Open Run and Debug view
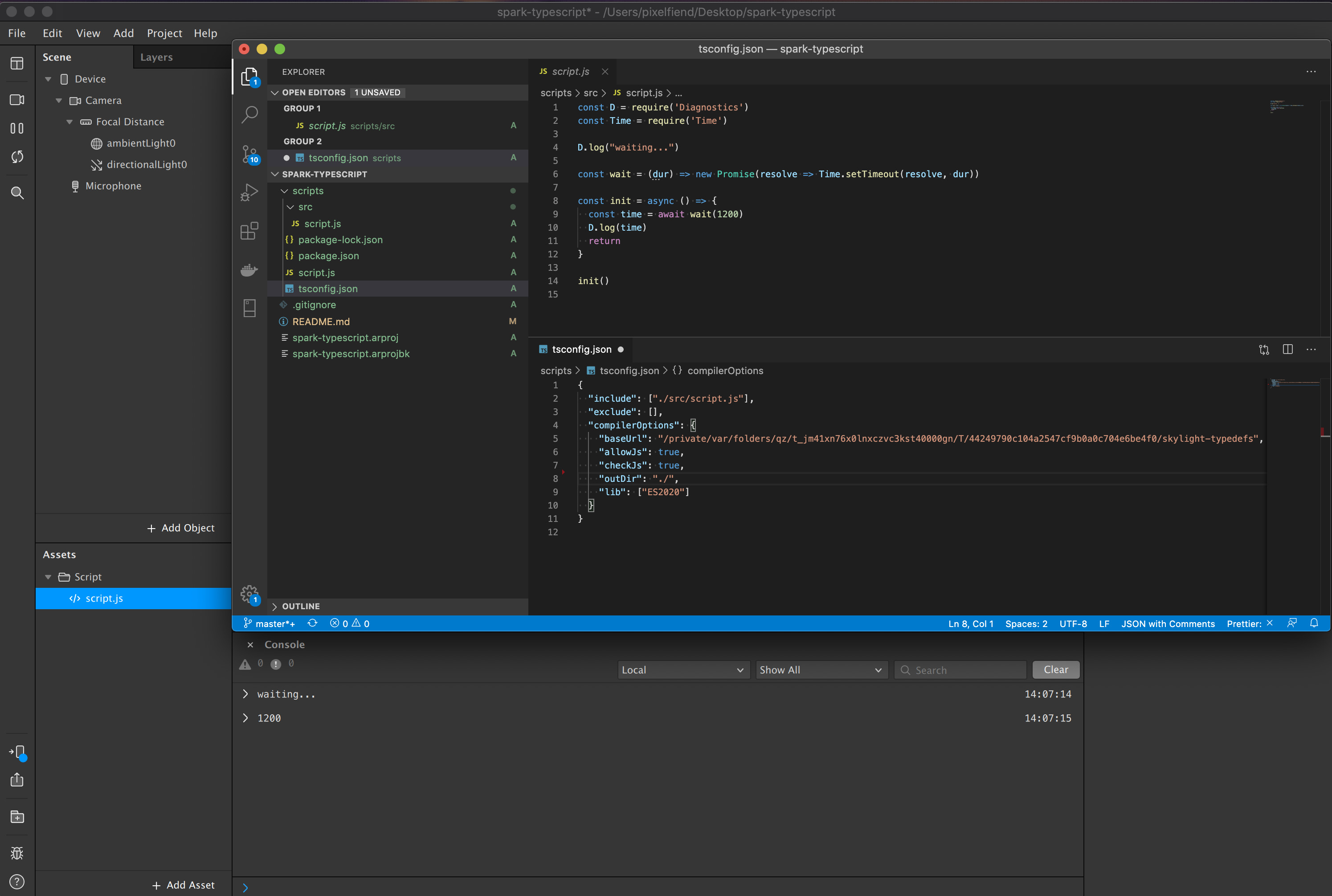Screen dimensions: 1332x896 click(250, 192)
